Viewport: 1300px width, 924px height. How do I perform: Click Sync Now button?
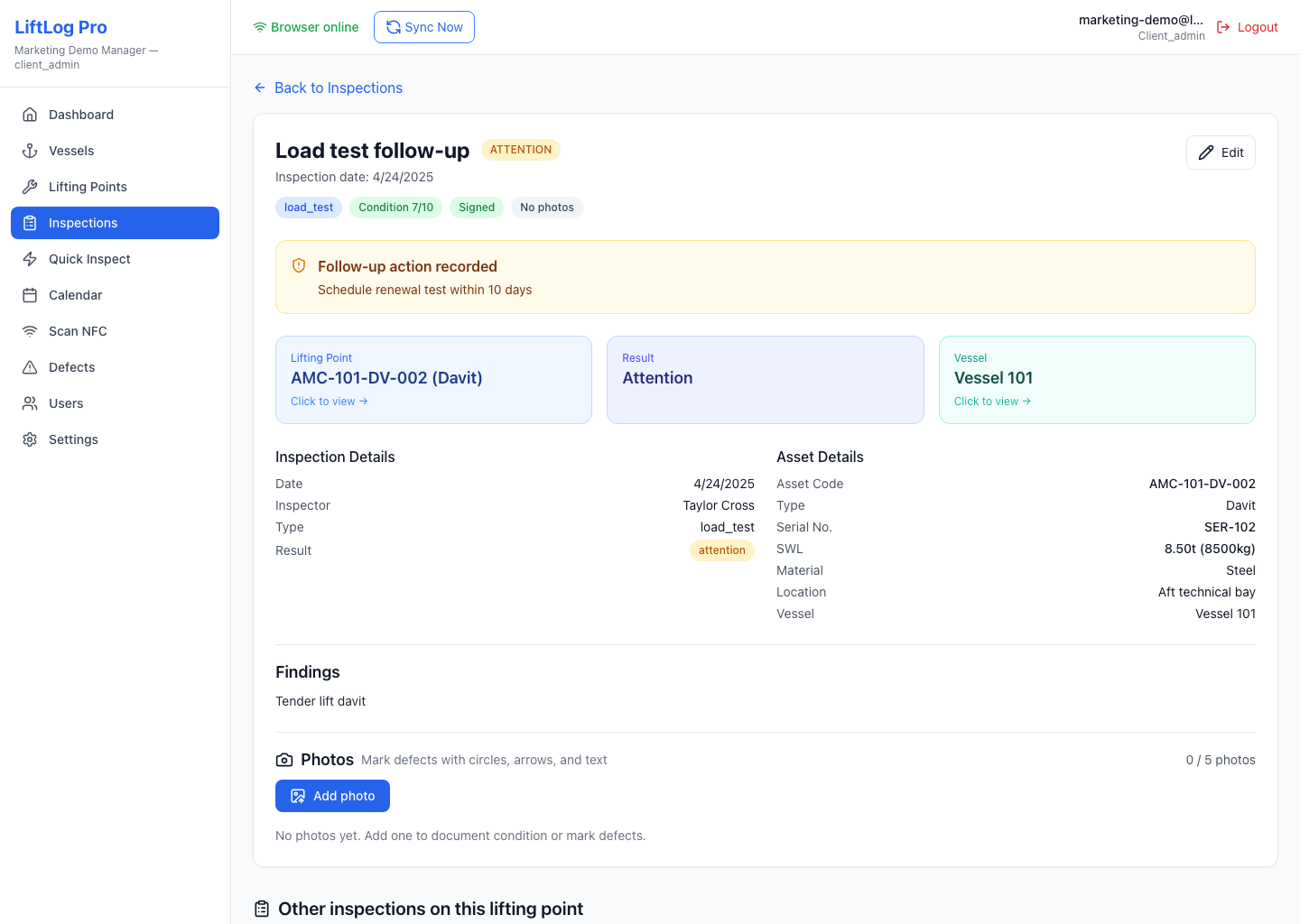point(424,27)
